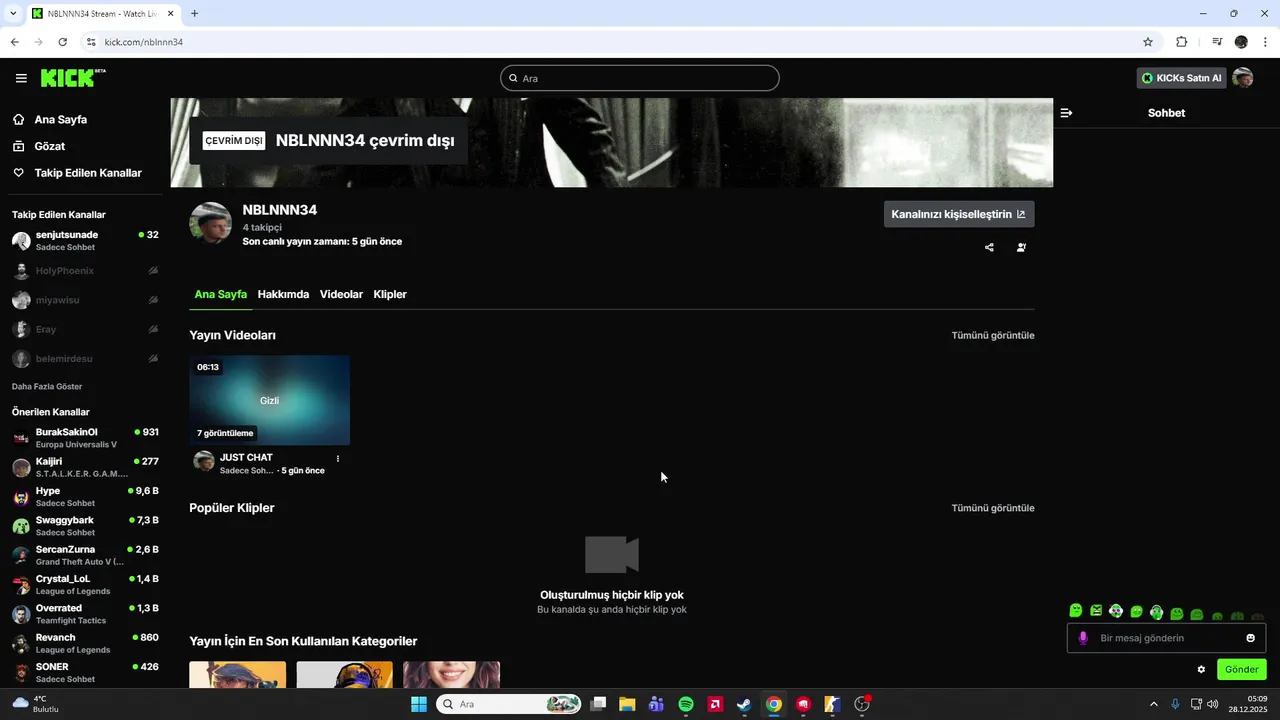
Task: Open the Windows Start menu
Action: tap(419, 704)
